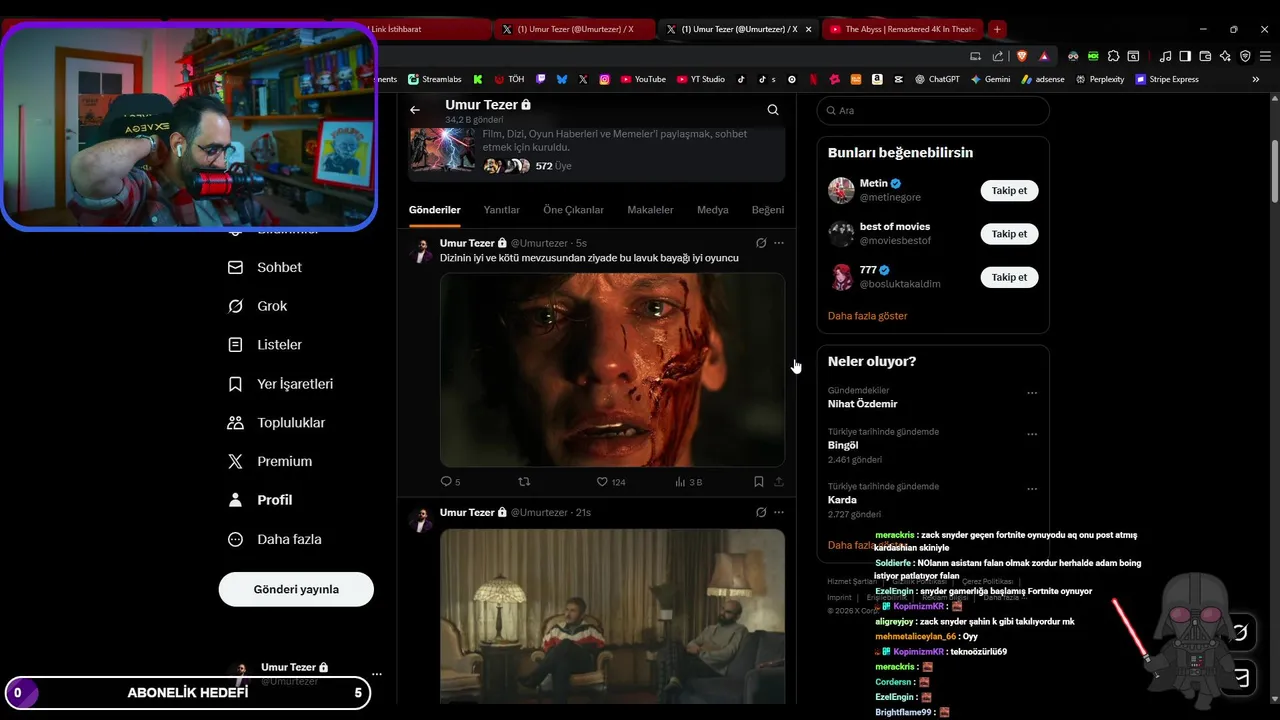Open the Perplexity bookmark

1099,79
